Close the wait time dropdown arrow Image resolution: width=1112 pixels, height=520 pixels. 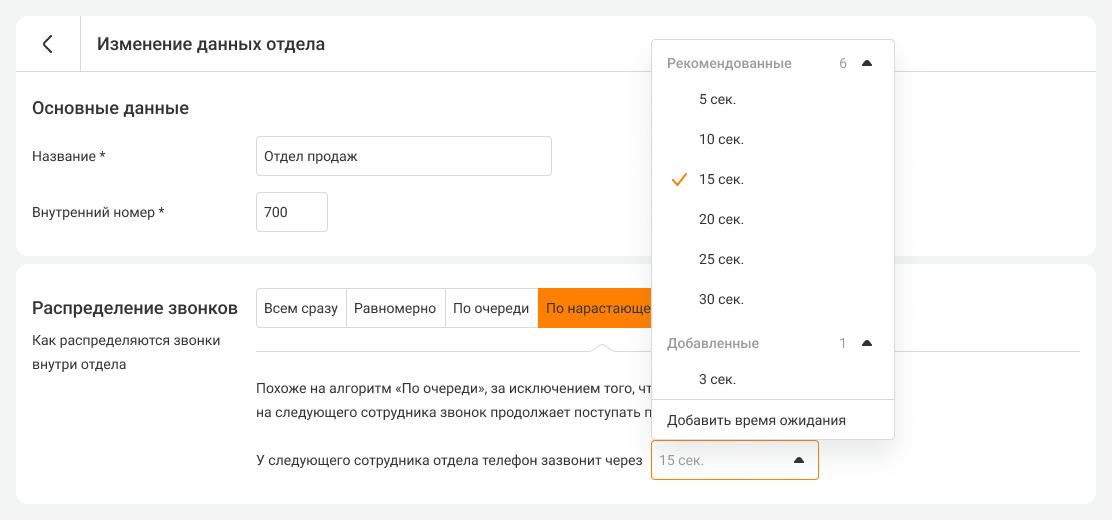[798, 460]
